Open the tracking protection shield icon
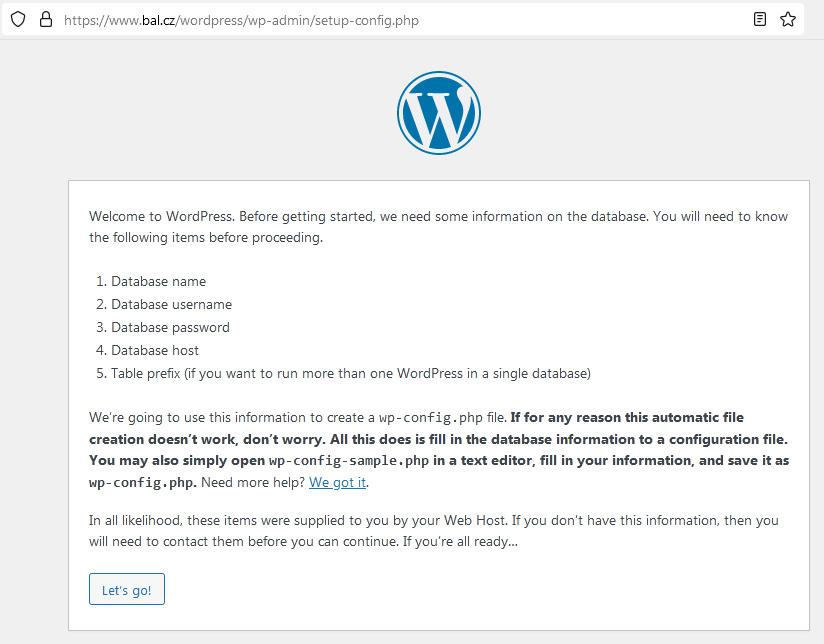The image size is (824, 644). click(x=18, y=19)
